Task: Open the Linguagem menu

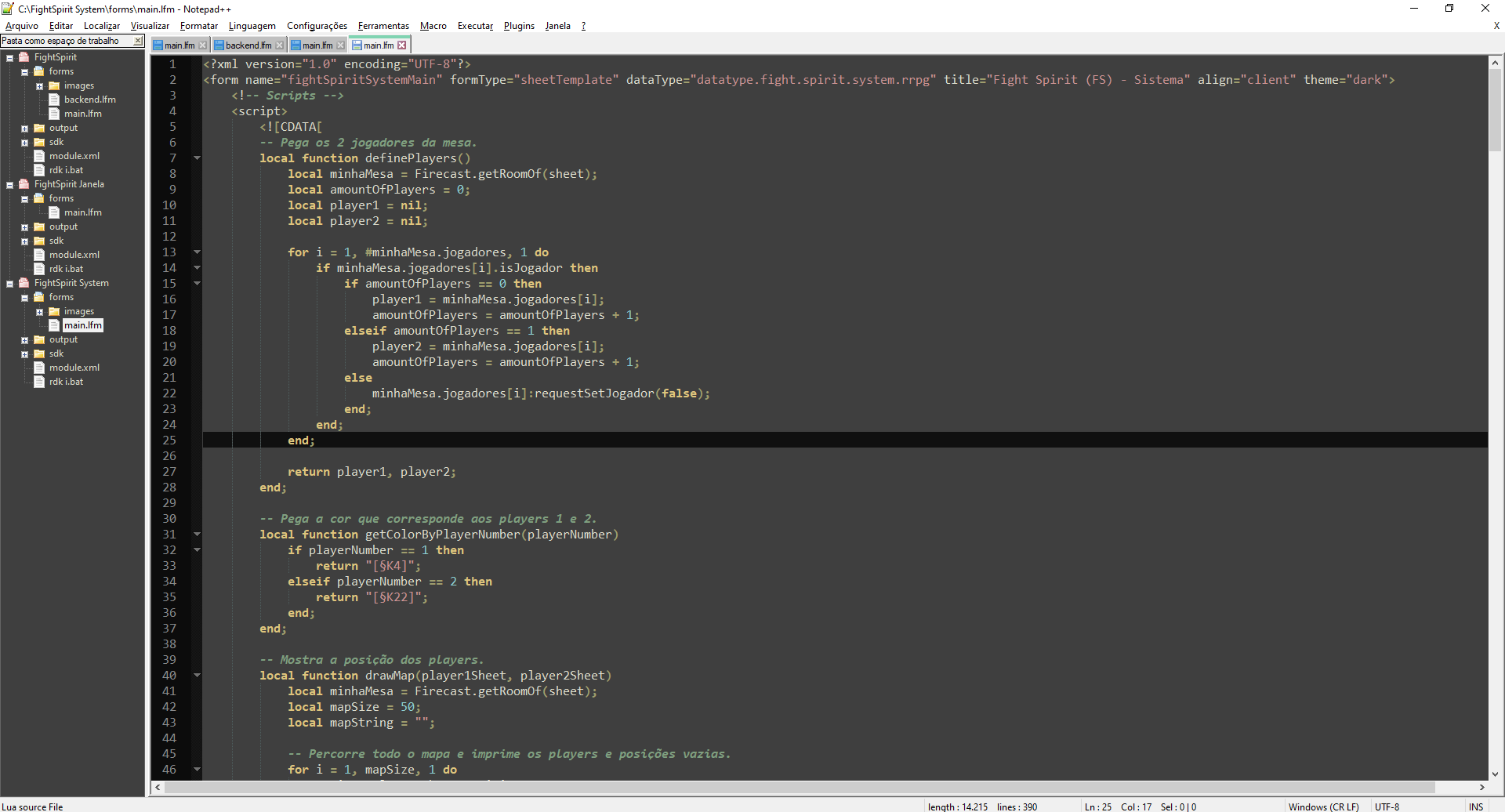Action: click(x=252, y=26)
